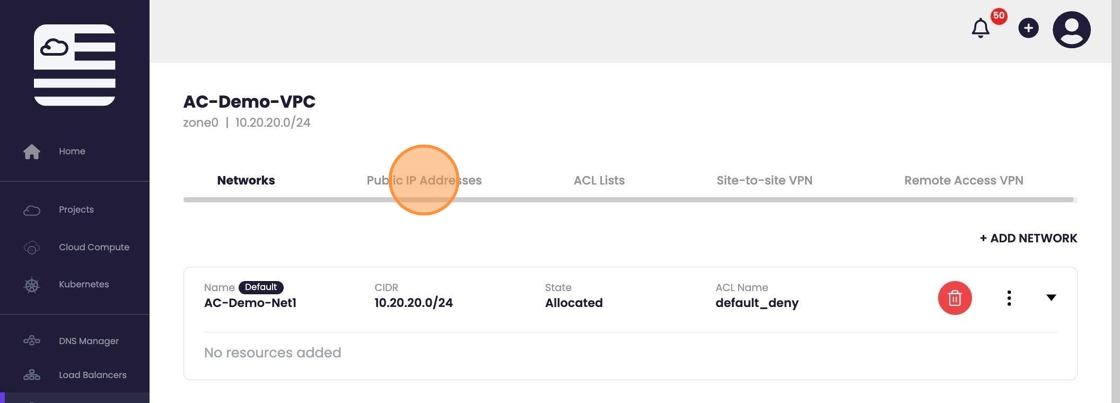Screen dimensions: 1120x403
Task: Open the user profile avatar
Action: coord(1071,30)
